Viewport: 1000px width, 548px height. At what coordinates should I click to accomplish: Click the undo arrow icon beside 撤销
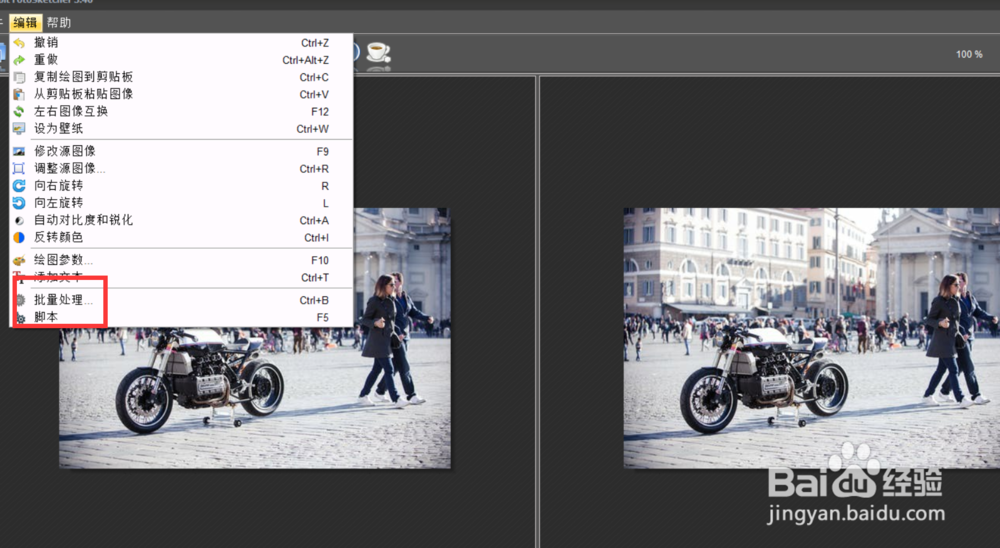(19, 43)
